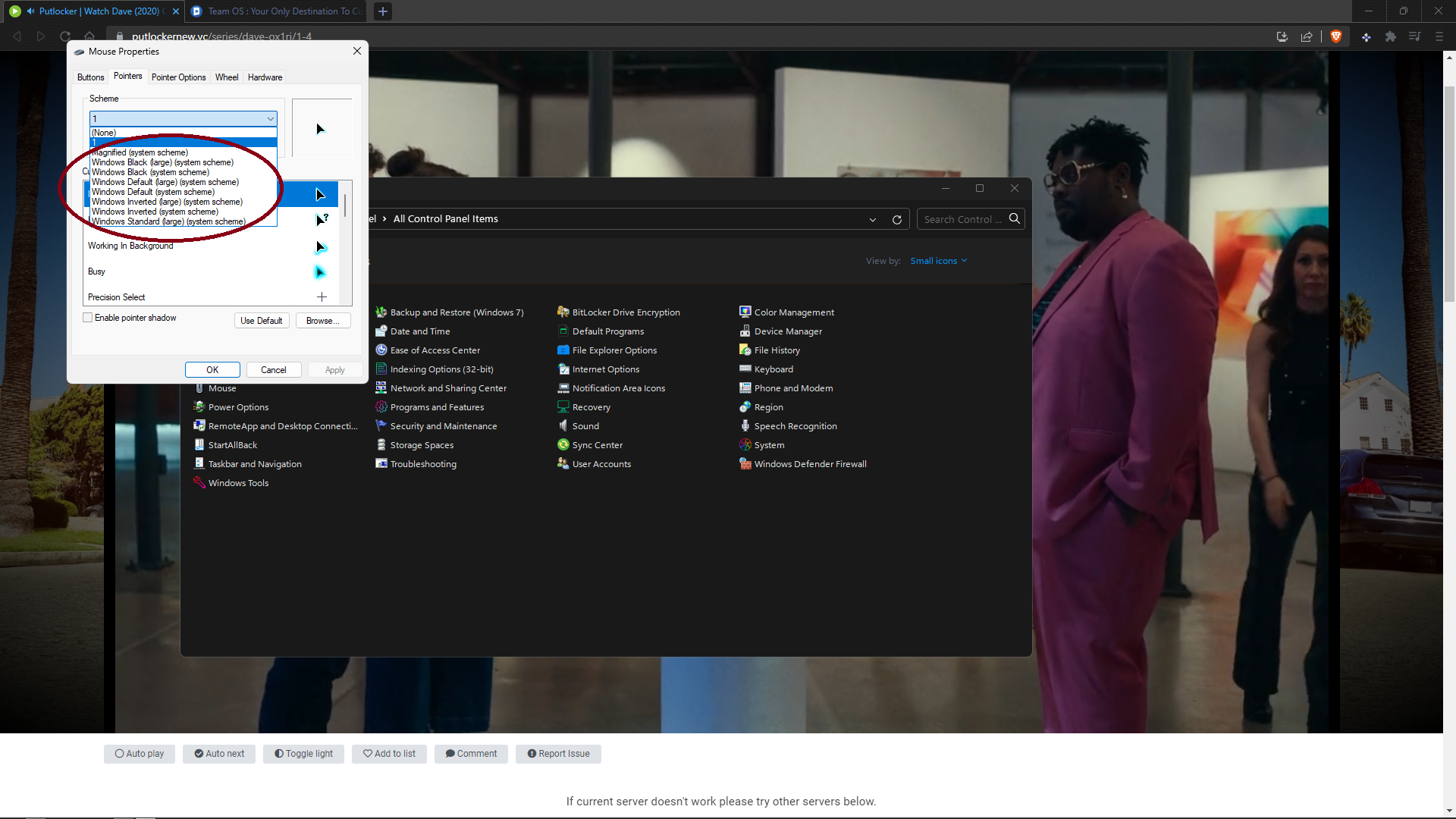Collapse the Scheme dropdown arrow

click(x=270, y=118)
